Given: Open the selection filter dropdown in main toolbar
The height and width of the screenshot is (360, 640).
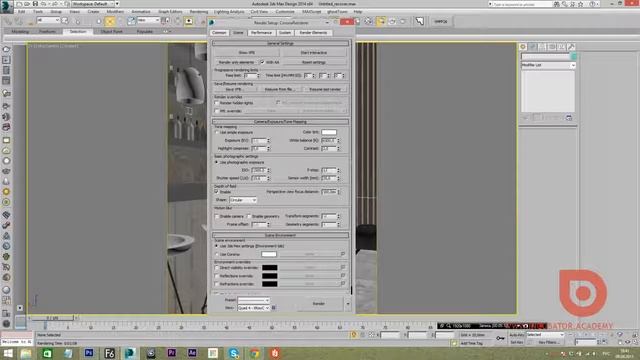Looking at the screenshot, I should 47,20.
